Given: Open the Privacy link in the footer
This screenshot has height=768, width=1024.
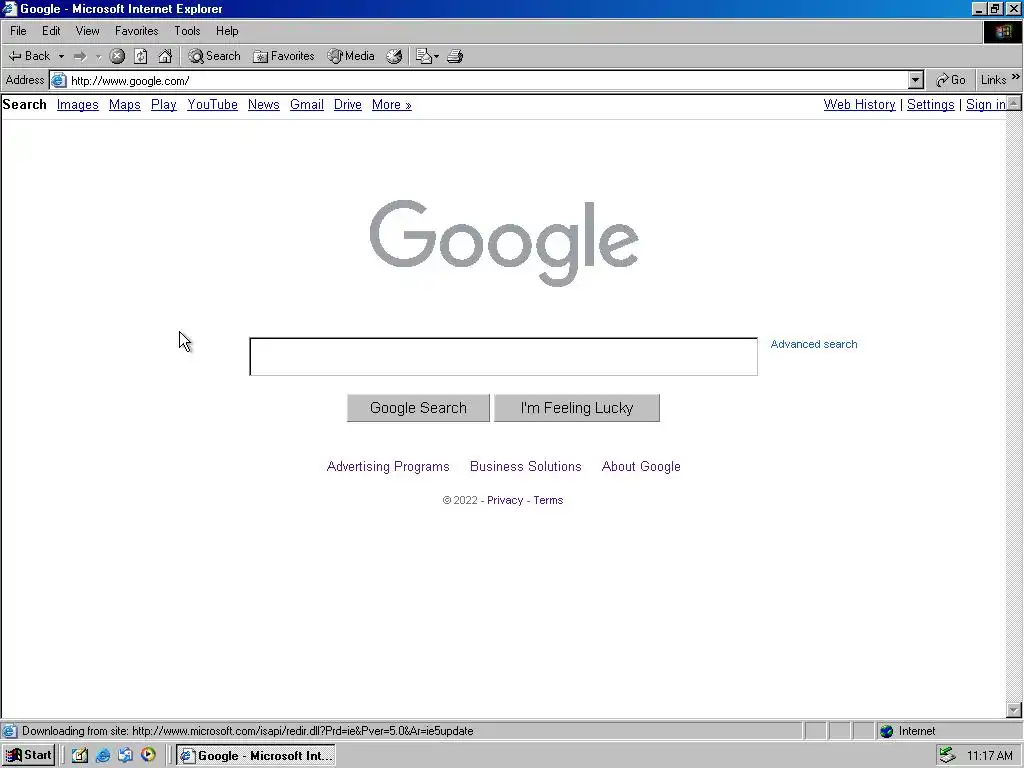Looking at the screenshot, I should click(505, 500).
